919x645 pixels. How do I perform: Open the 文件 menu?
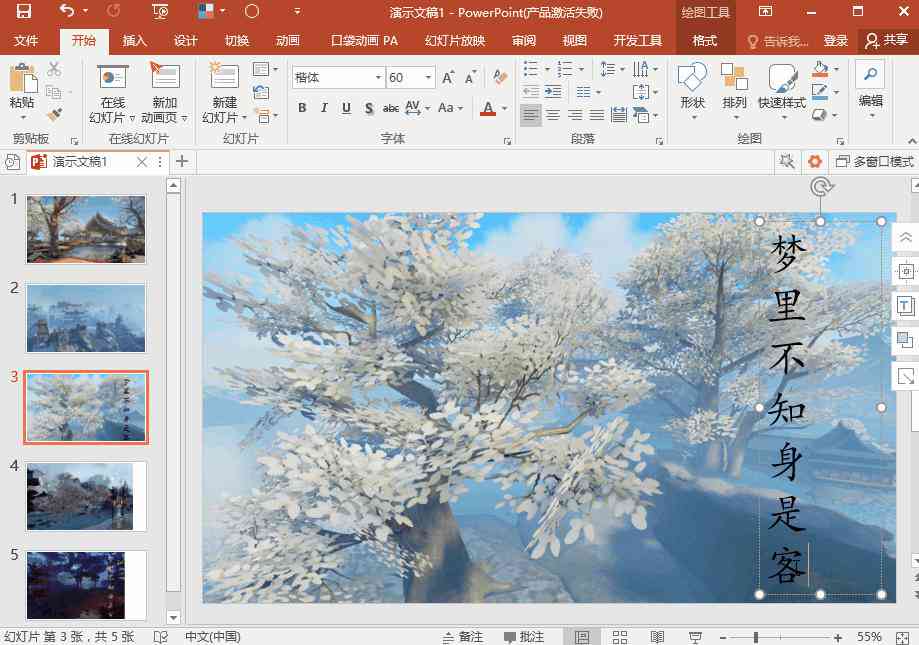click(26, 40)
